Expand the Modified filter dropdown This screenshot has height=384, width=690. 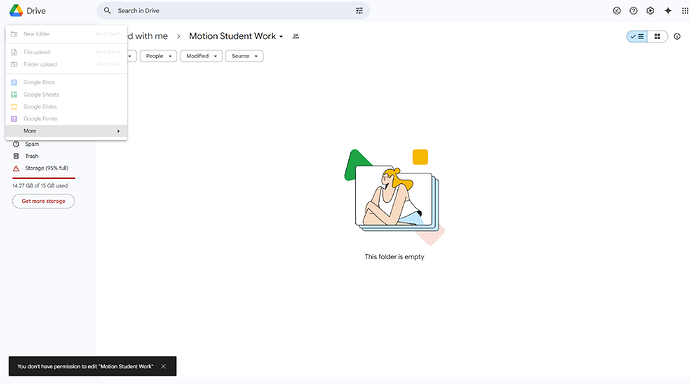click(x=201, y=56)
